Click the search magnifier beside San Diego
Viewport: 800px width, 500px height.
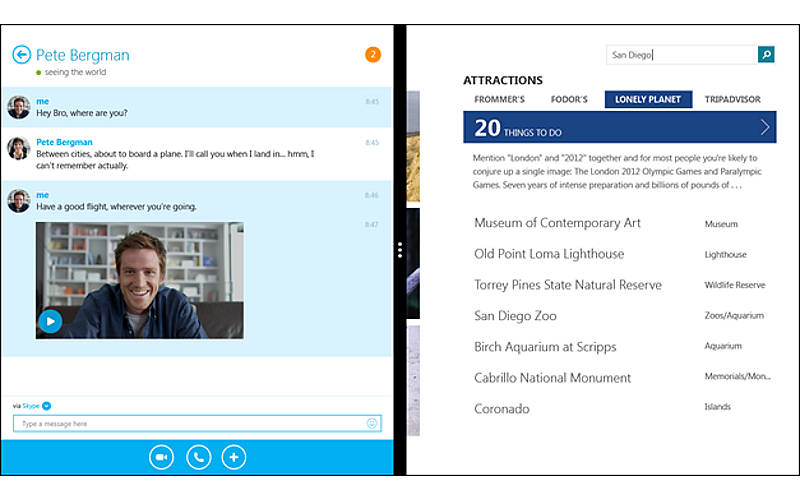(766, 55)
